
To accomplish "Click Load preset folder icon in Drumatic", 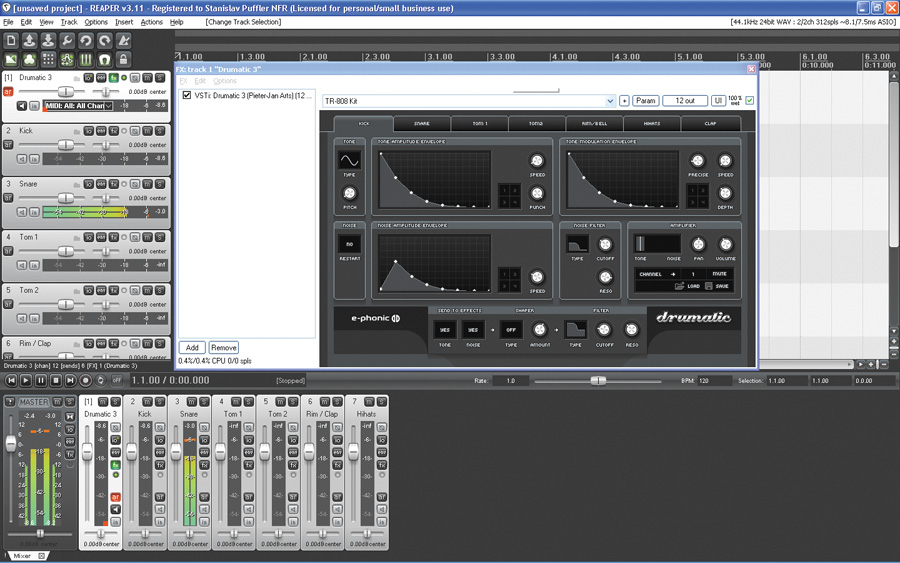I will (x=680, y=286).
